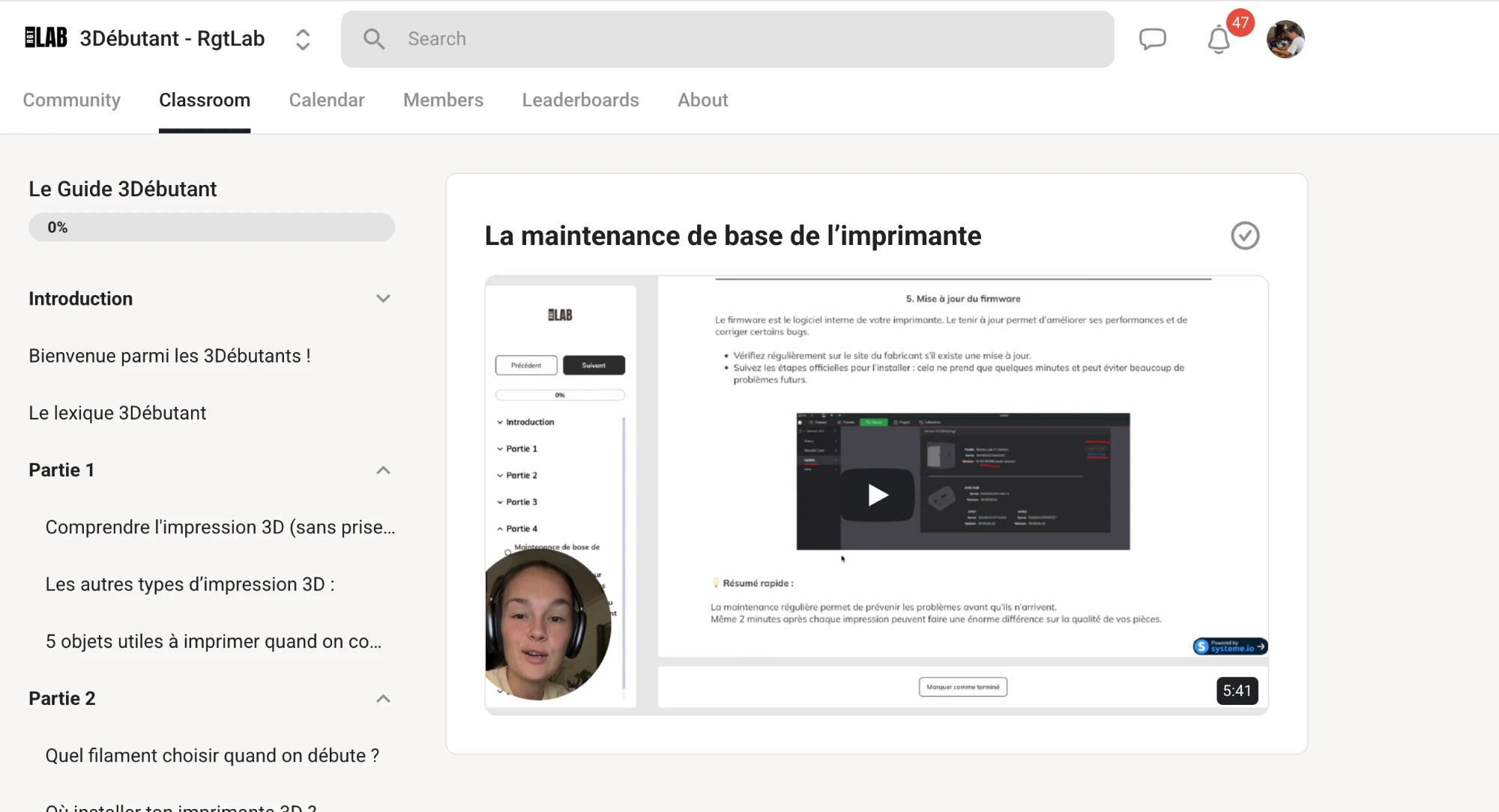Open lesson Le lexique 3Débutant
Viewport: 1499px width, 812px height.
(118, 413)
